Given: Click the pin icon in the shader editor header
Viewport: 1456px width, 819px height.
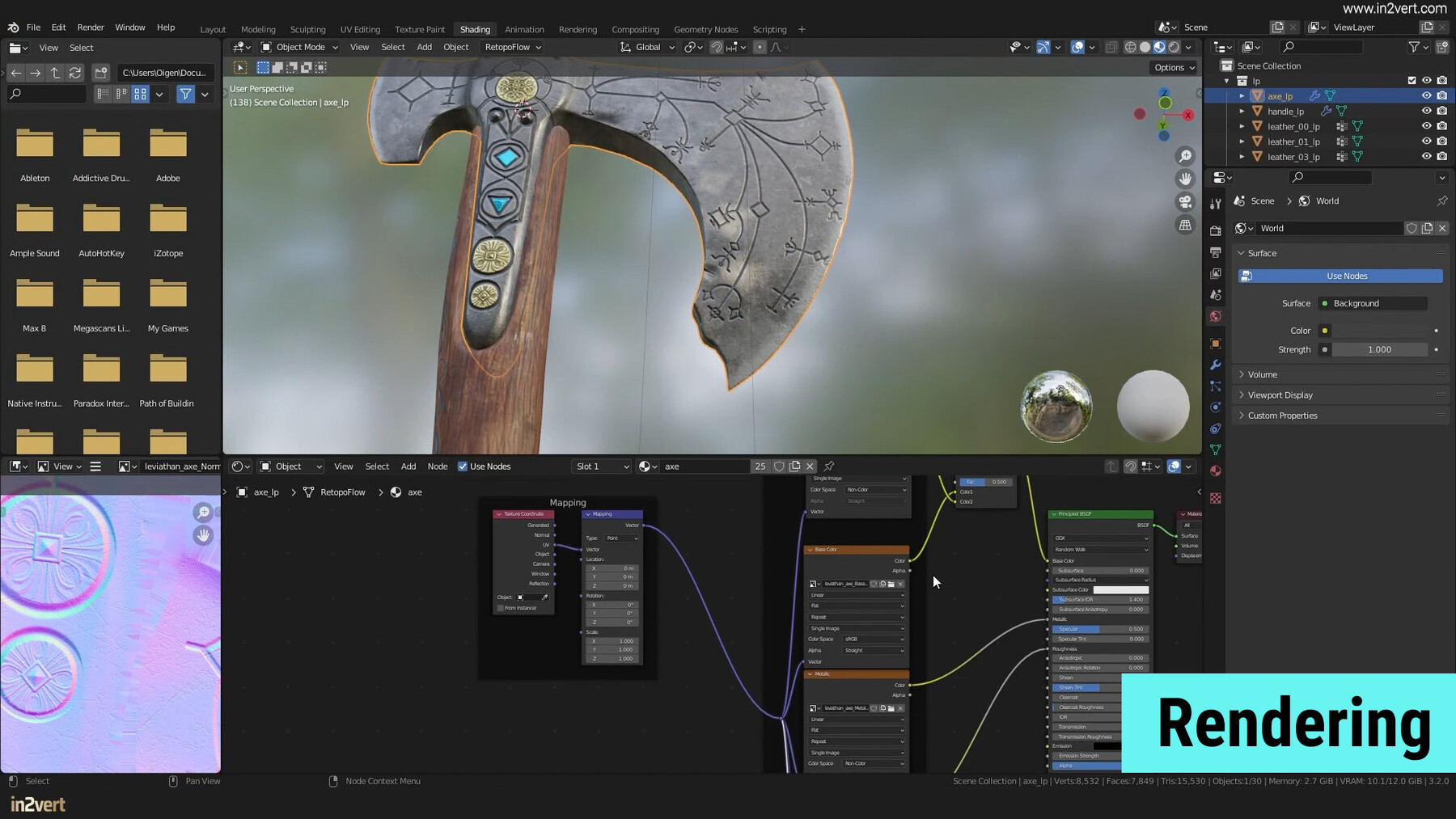Looking at the screenshot, I should coord(828,466).
